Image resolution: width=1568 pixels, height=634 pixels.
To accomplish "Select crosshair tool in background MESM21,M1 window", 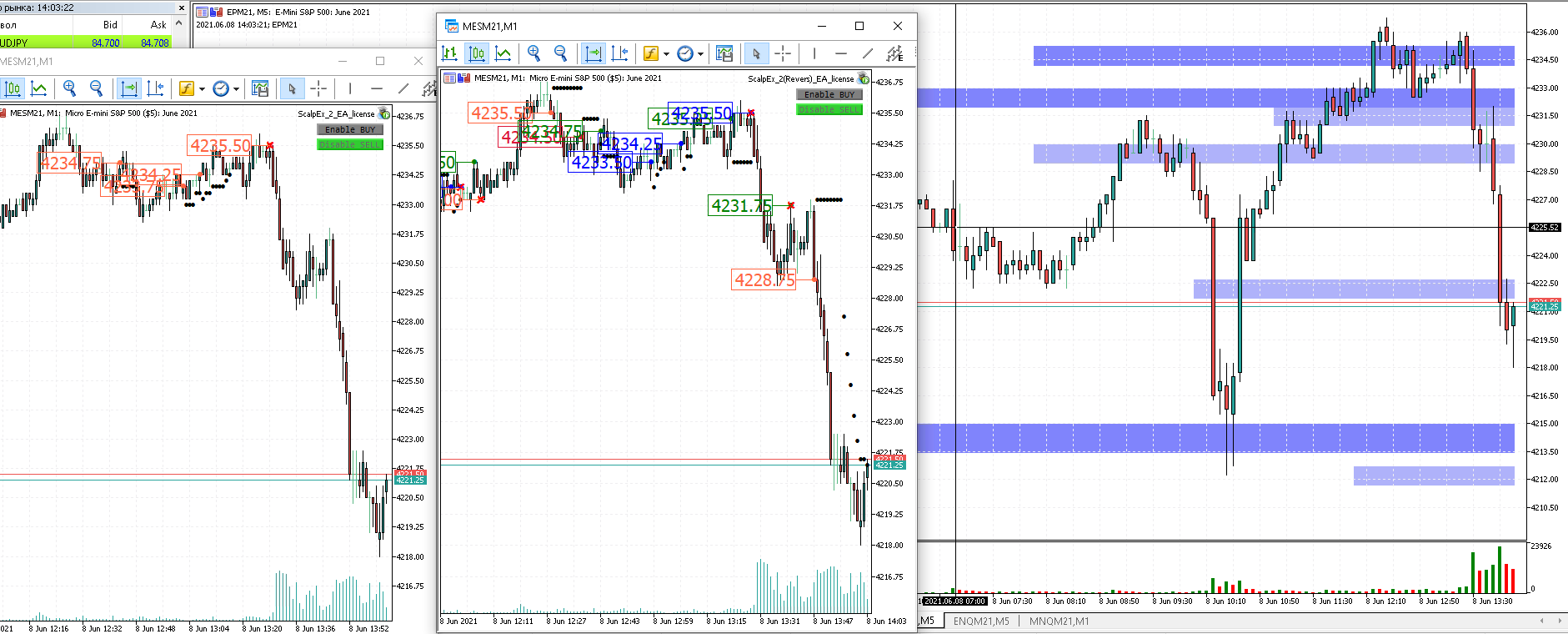I will click(318, 88).
